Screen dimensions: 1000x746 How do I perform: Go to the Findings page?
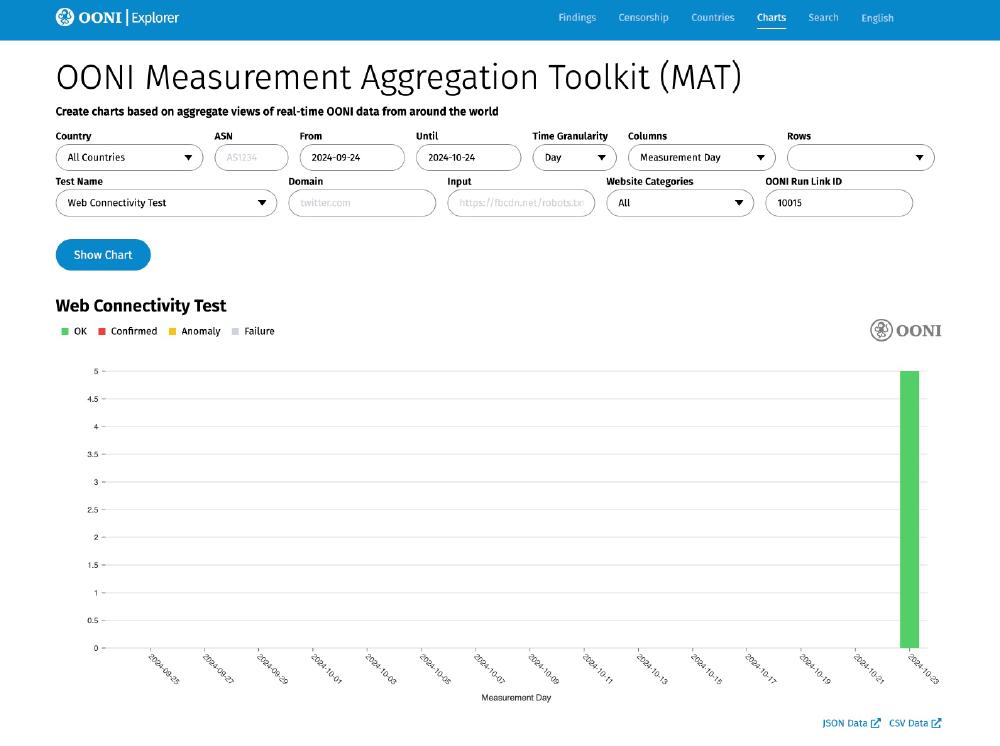[577, 17]
